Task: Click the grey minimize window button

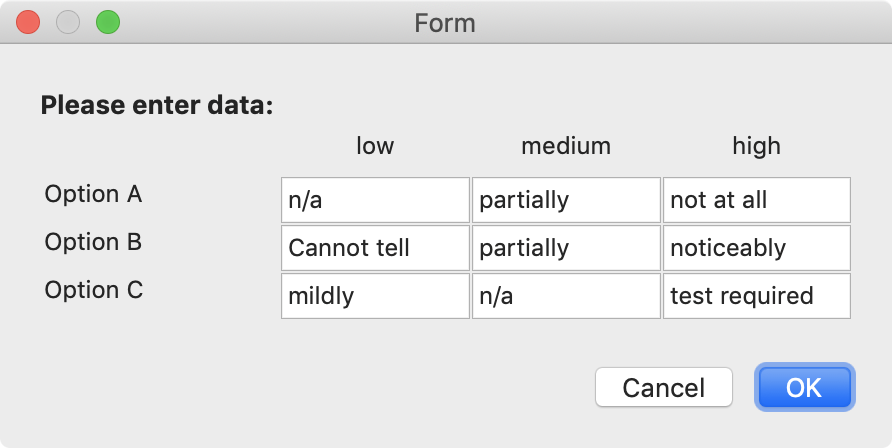Action: click(x=68, y=22)
